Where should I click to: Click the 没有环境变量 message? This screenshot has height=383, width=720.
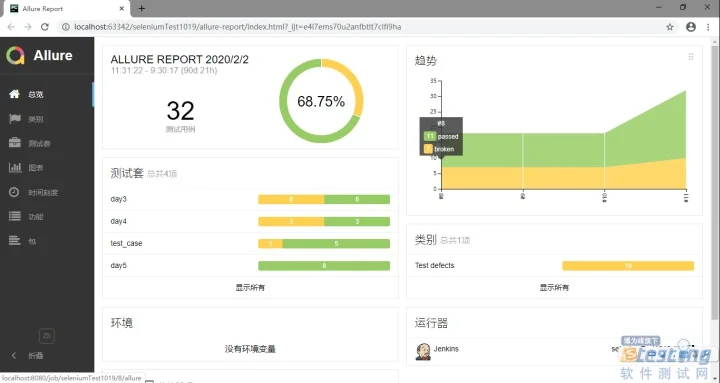[x=250, y=349]
